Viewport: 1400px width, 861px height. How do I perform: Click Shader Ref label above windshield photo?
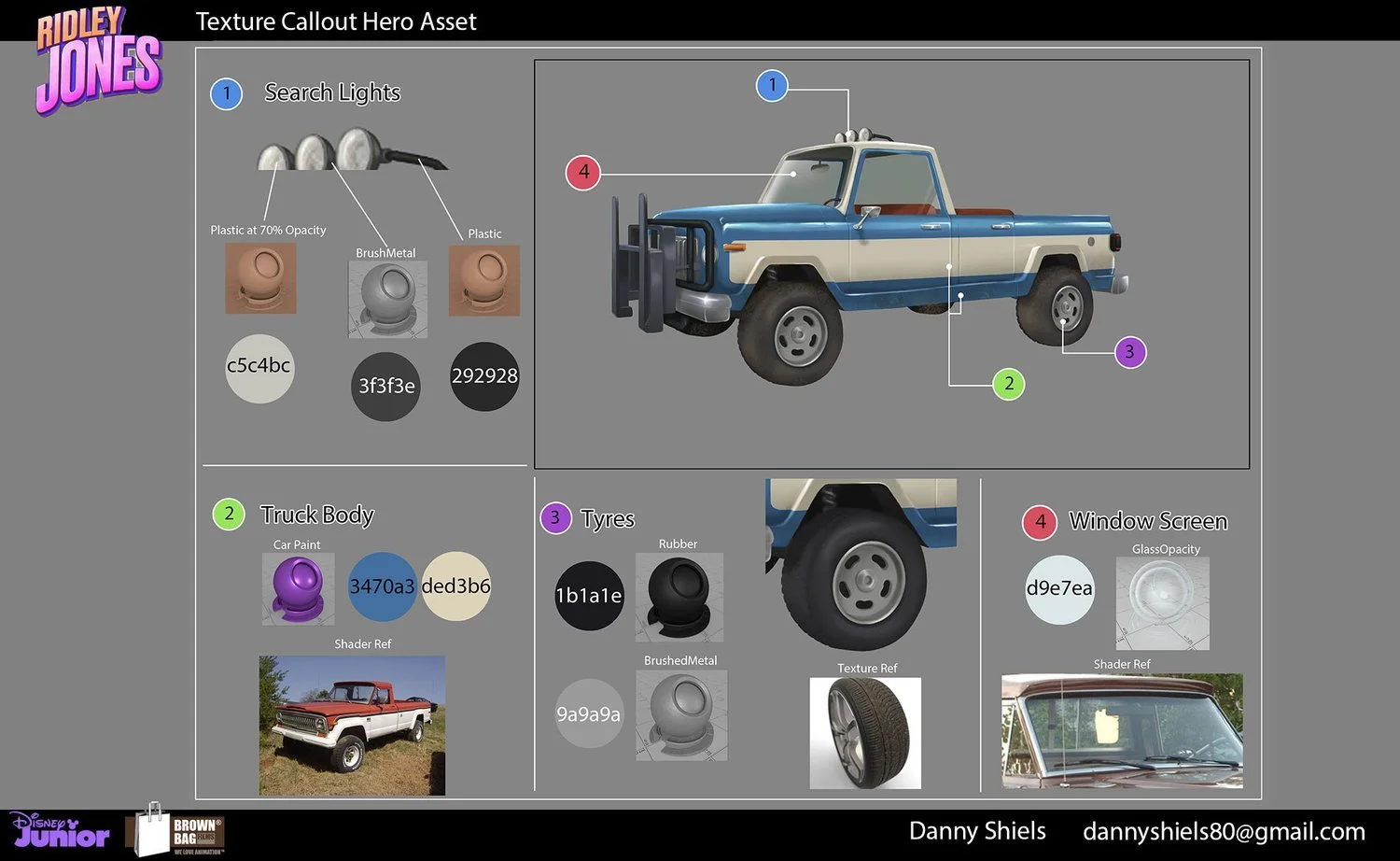pos(1122,664)
